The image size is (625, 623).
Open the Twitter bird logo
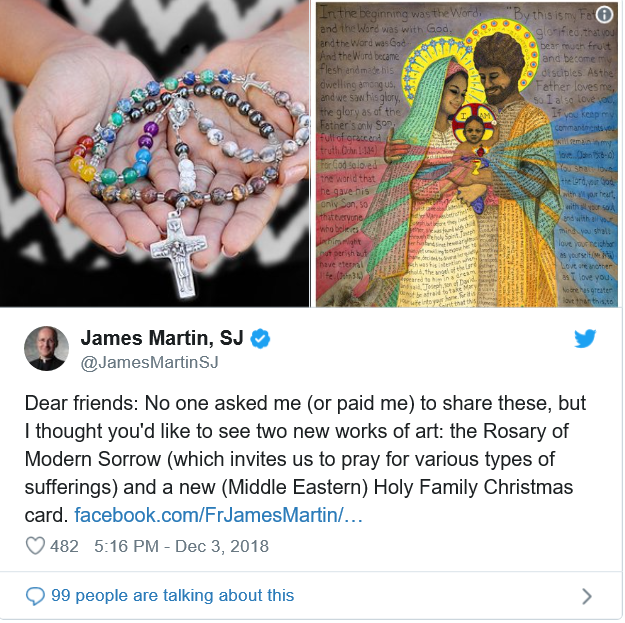585,338
